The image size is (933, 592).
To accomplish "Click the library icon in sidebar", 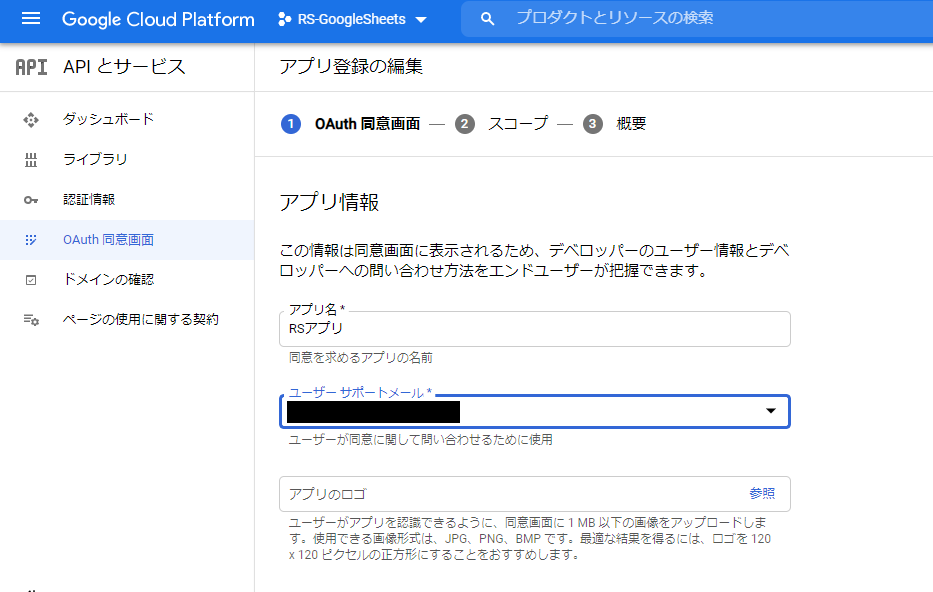I will 31,160.
